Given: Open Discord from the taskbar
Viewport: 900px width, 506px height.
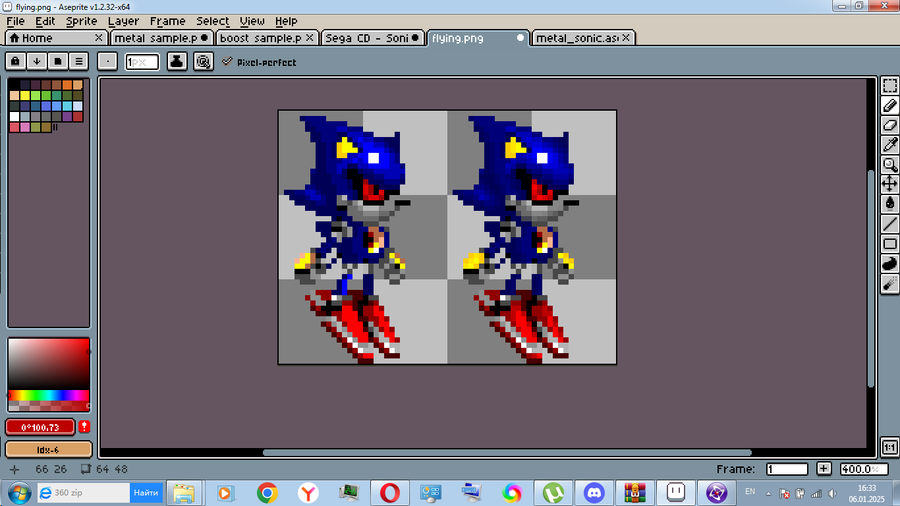Looking at the screenshot, I should pos(594,493).
